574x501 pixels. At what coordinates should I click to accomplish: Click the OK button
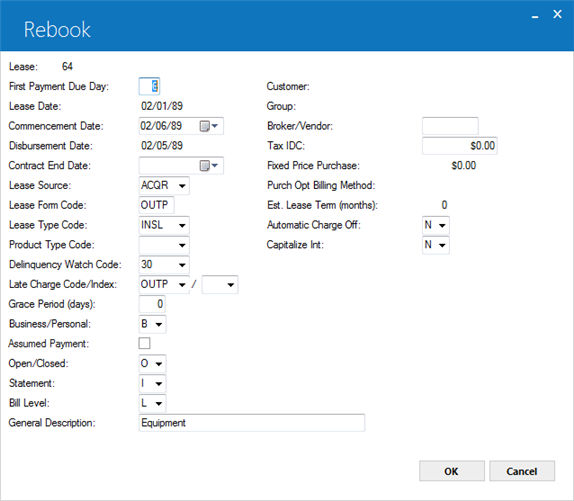pyautogui.click(x=452, y=471)
